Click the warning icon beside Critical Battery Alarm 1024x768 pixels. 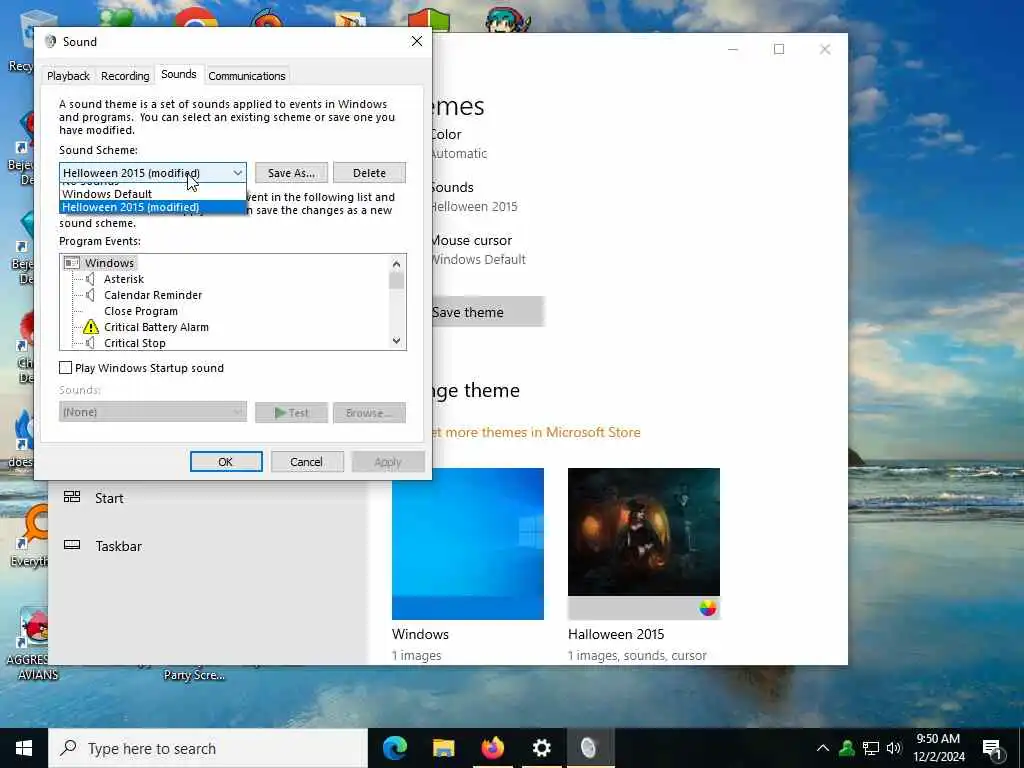[x=91, y=327]
